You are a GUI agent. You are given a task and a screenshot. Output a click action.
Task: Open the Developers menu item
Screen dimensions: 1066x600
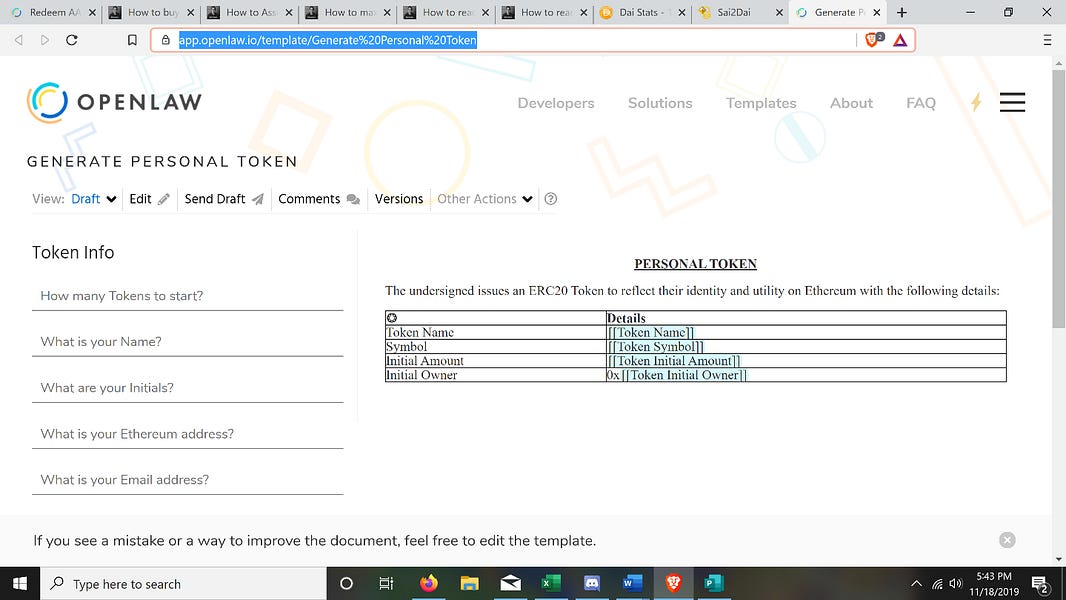click(x=555, y=103)
